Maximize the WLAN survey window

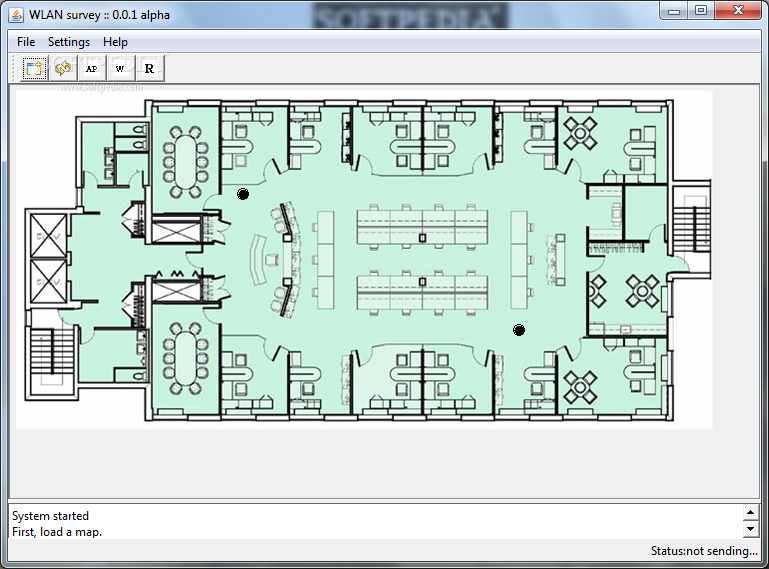click(x=701, y=11)
